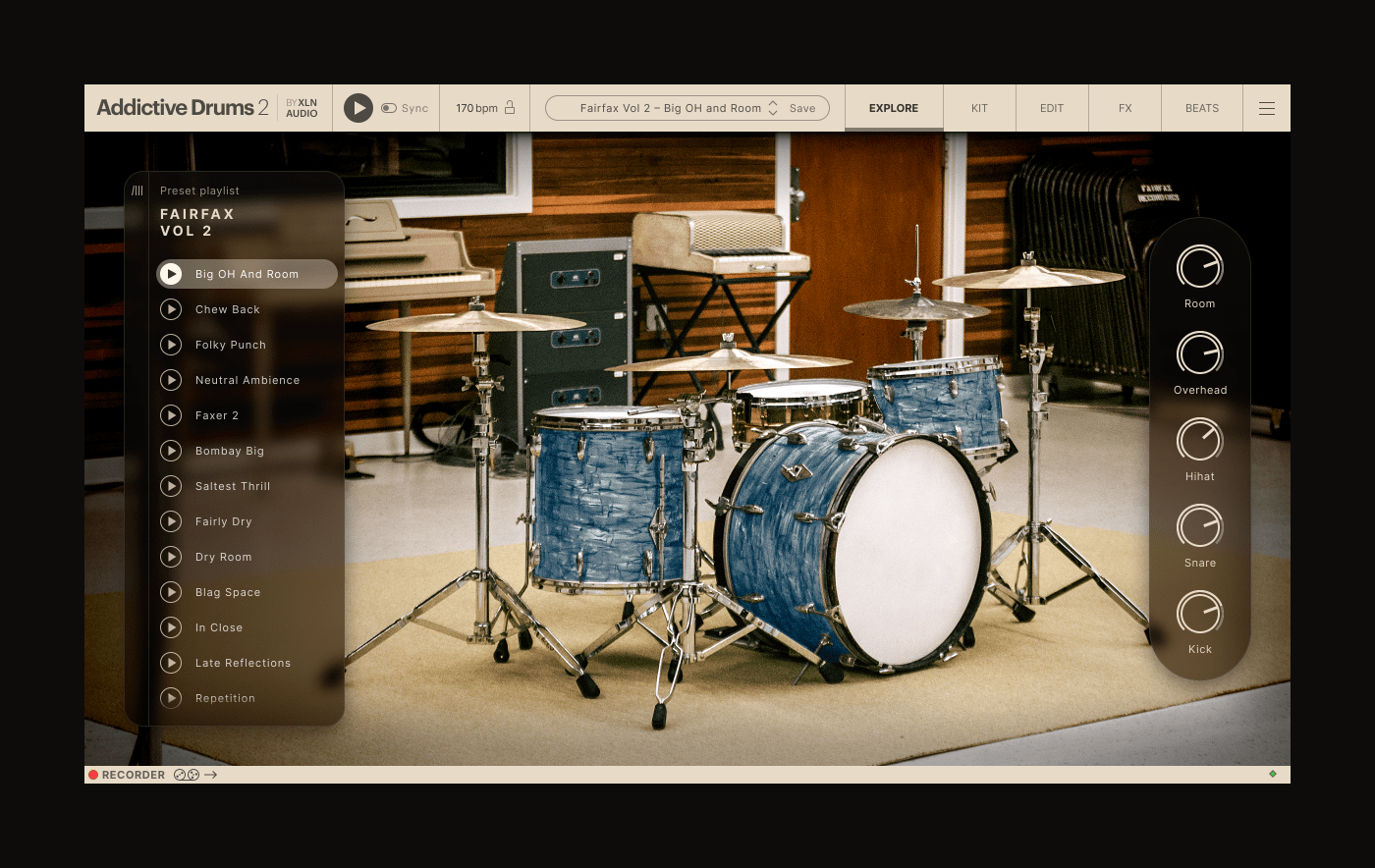This screenshot has height=868, width=1375.
Task: Play the Saltest Thrill preset
Action: click(x=171, y=486)
